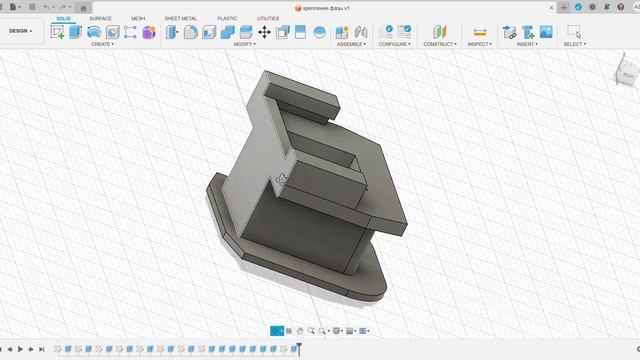Select the Insert Canvas image icon
Screen dimensions: 640x360
546,32
